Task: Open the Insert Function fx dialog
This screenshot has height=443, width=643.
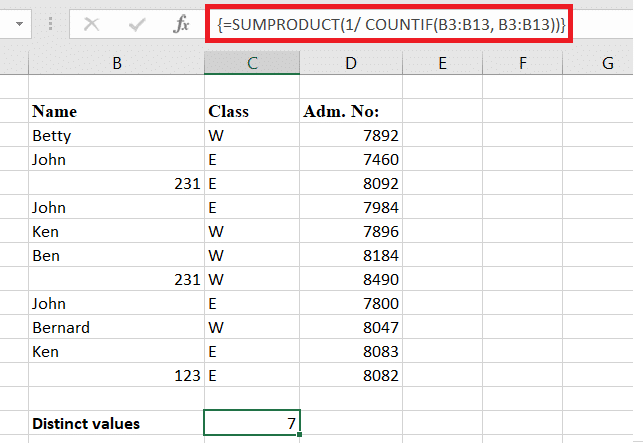Action: tap(181, 25)
